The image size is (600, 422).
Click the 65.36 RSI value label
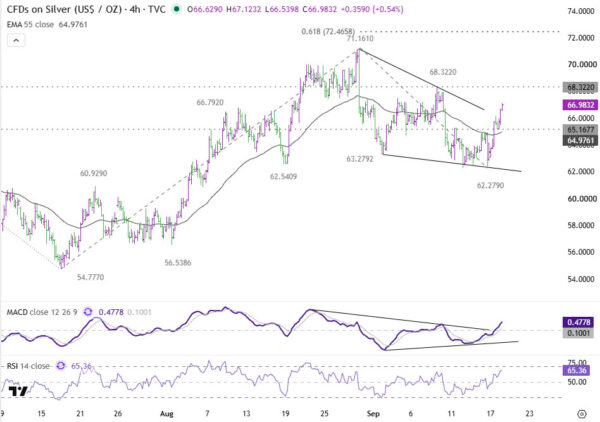pos(577,370)
